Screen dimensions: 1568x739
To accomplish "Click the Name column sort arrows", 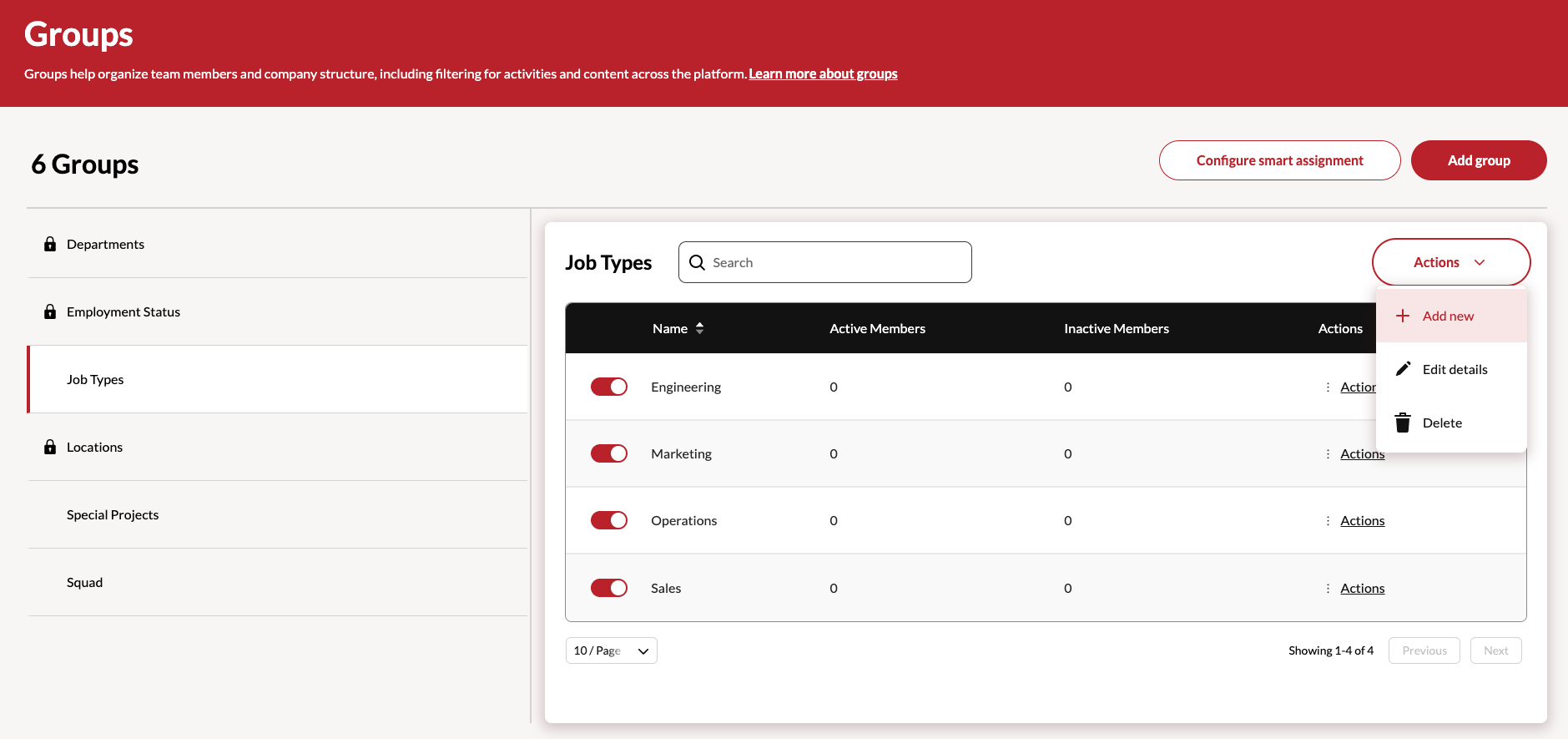I will tap(699, 328).
